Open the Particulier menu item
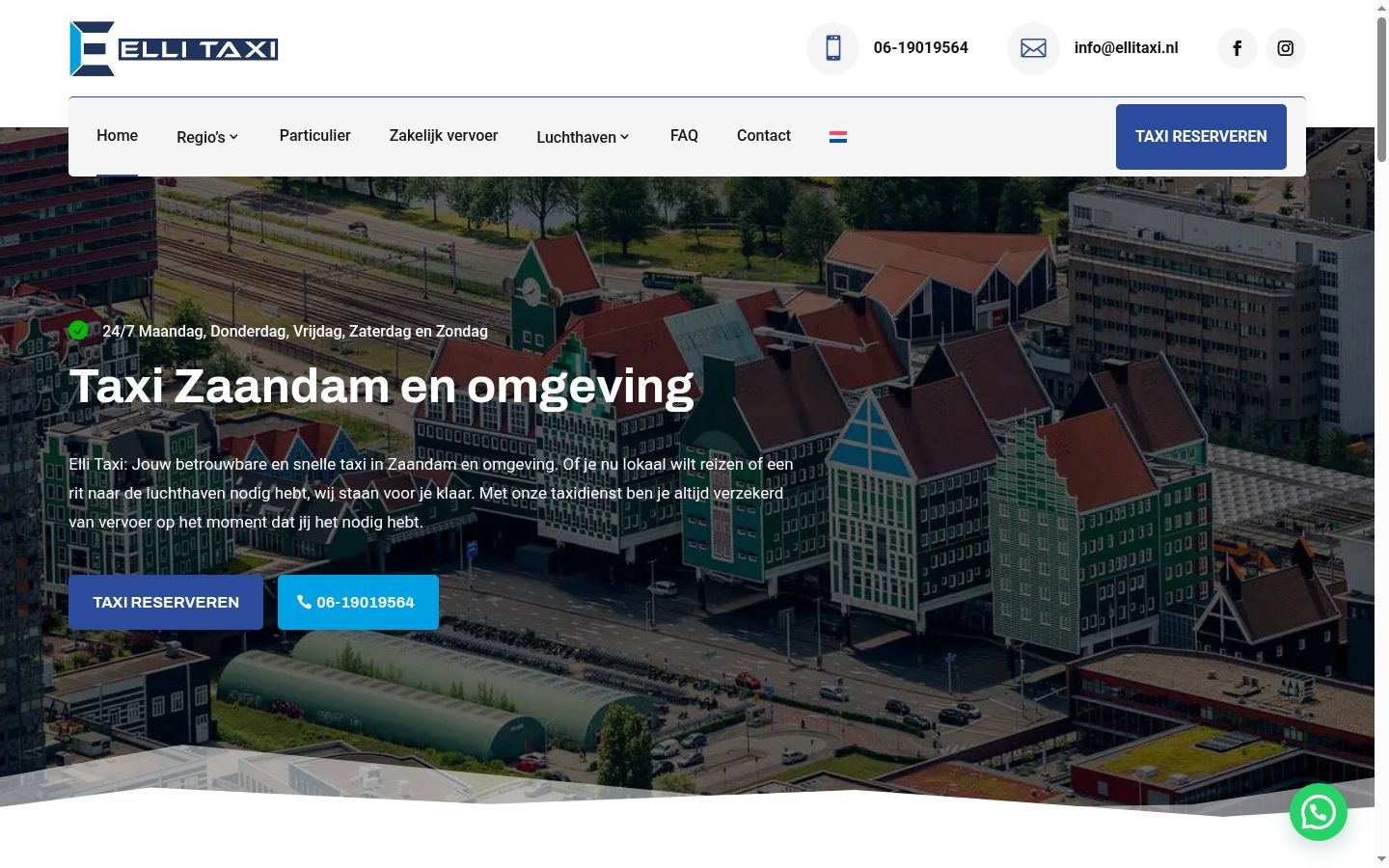The width and height of the screenshot is (1389, 868). coord(314,136)
